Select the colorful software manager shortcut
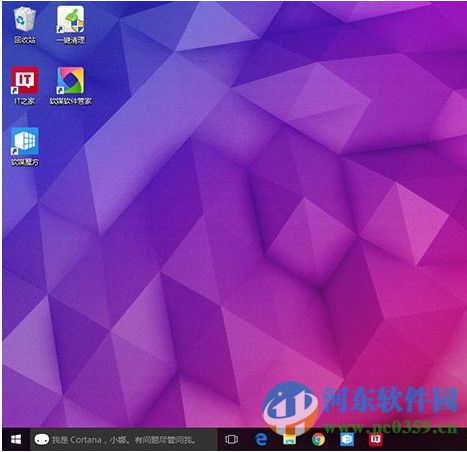The width and height of the screenshot is (467, 452). (70, 86)
